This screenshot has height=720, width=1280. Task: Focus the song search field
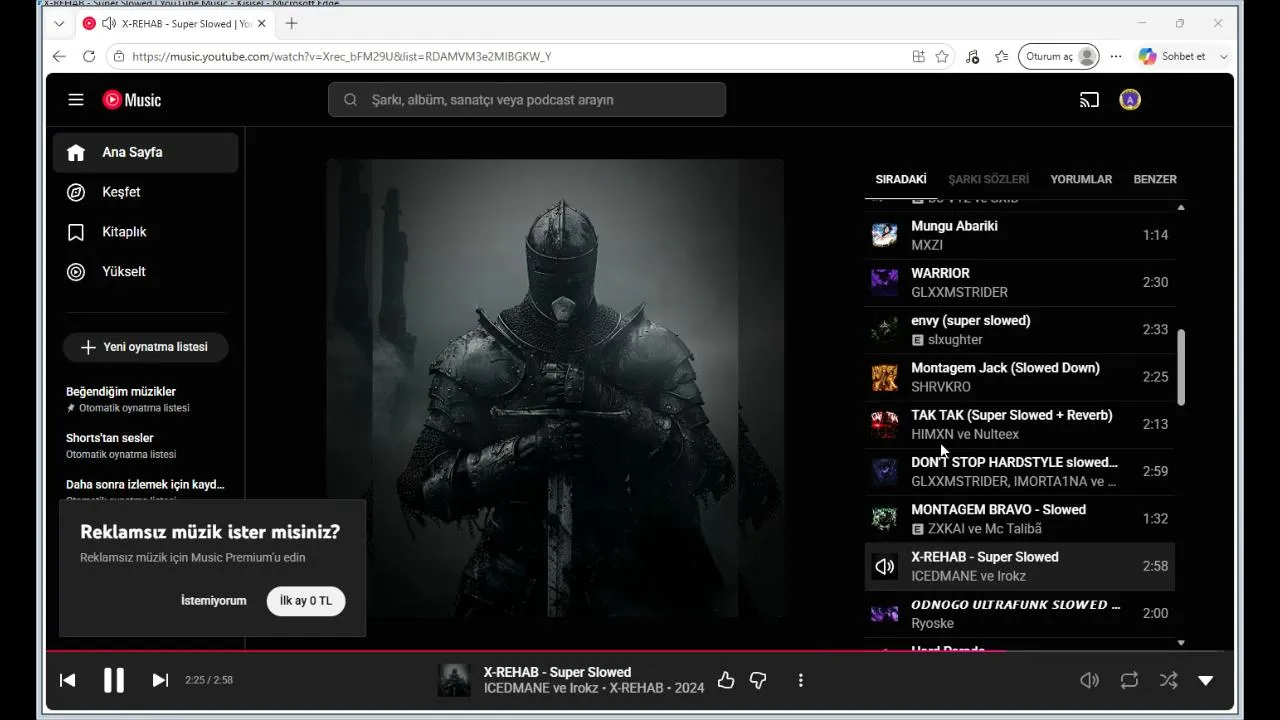pos(527,100)
